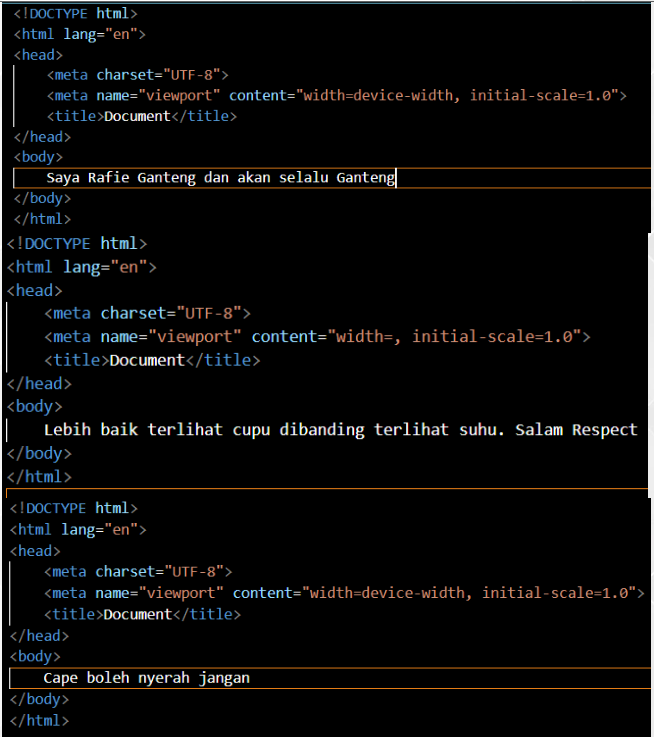654x737 pixels.
Task: Click the DOCTYPE line of the middle snippet
Action: (77, 243)
